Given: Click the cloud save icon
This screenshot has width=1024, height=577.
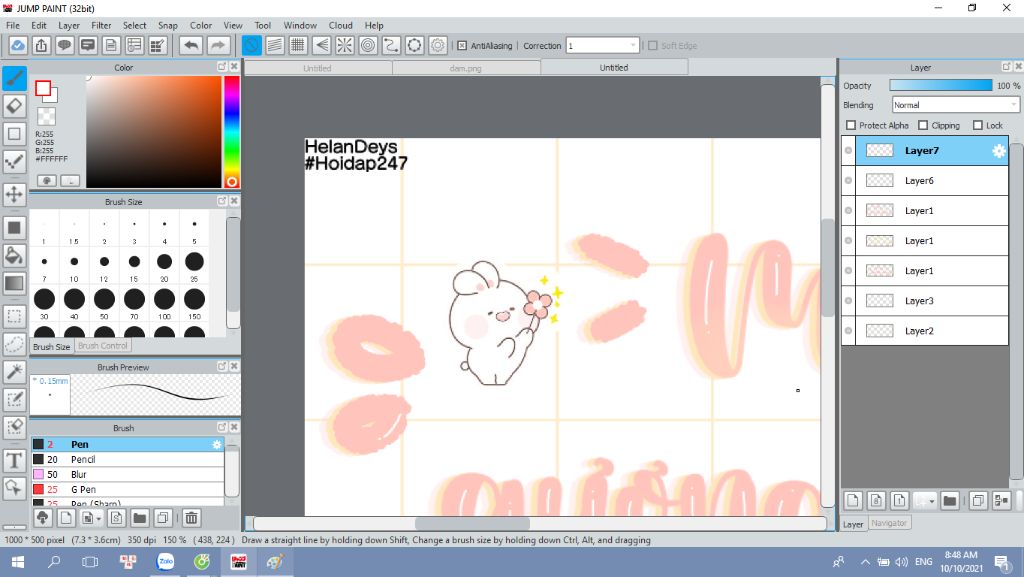Looking at the screenshot, I should (x=18, y=45).
